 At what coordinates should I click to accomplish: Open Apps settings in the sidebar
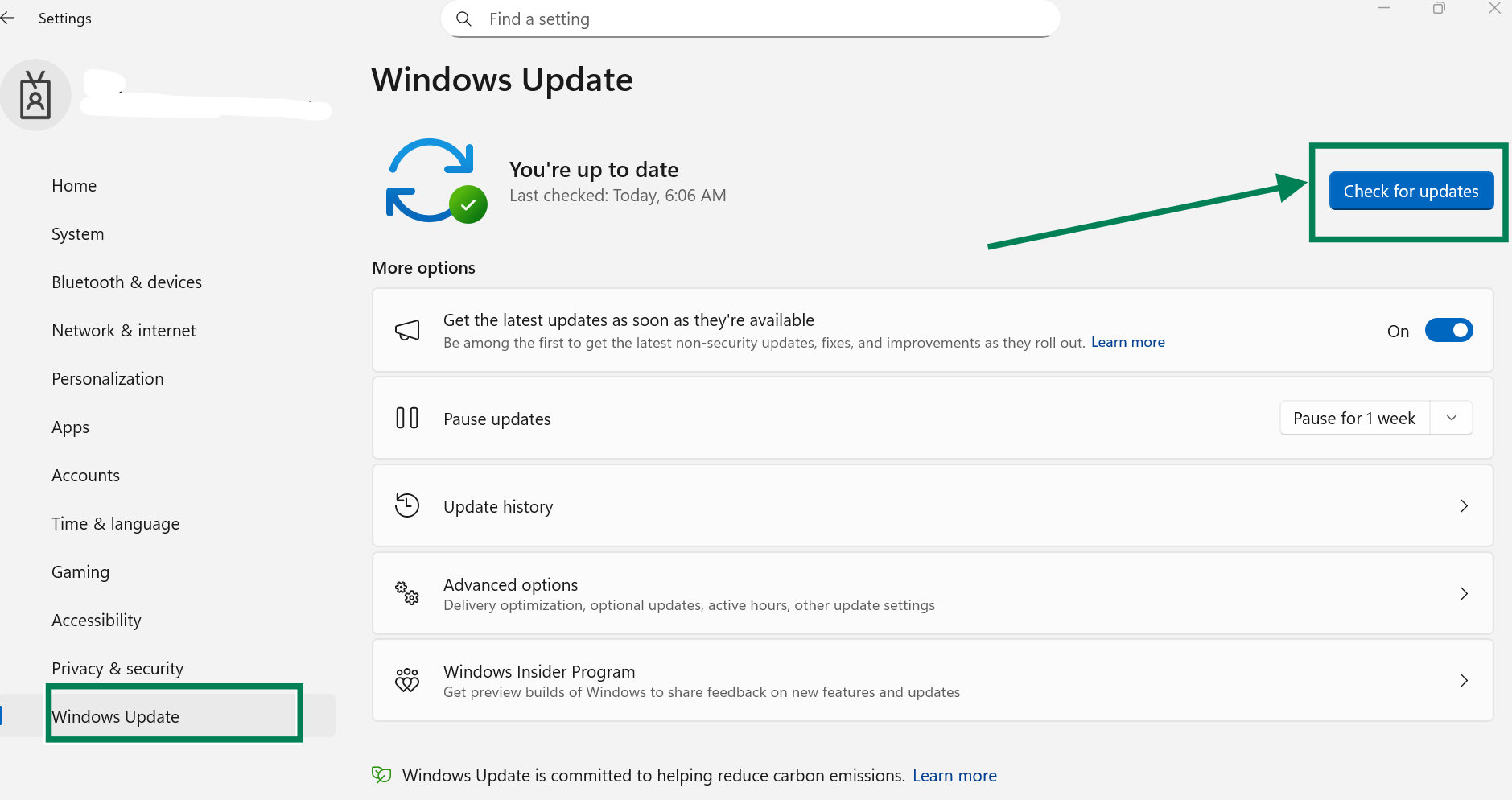[x=71, y=427]
